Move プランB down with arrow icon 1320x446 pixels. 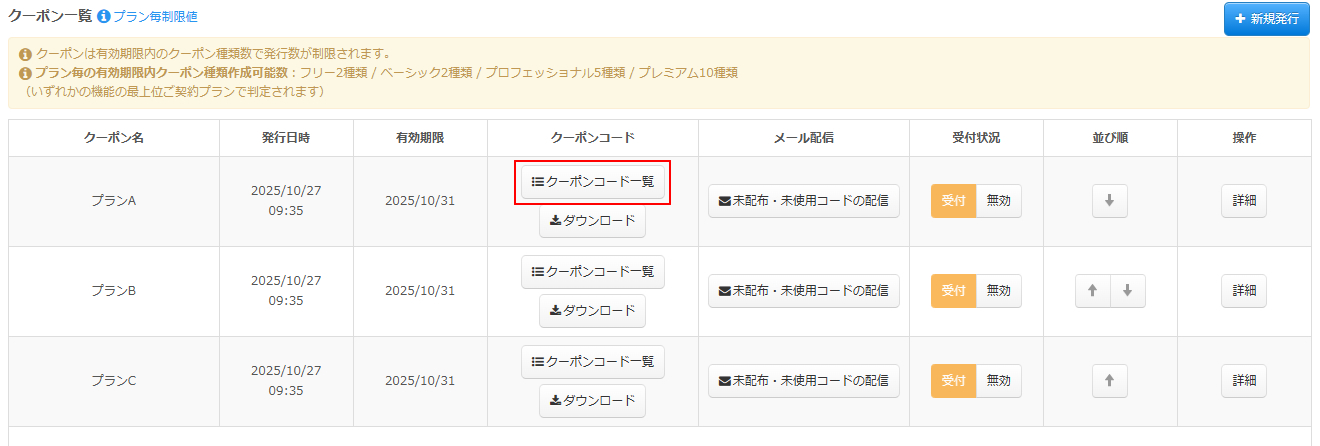click(x=1127, y=291)
